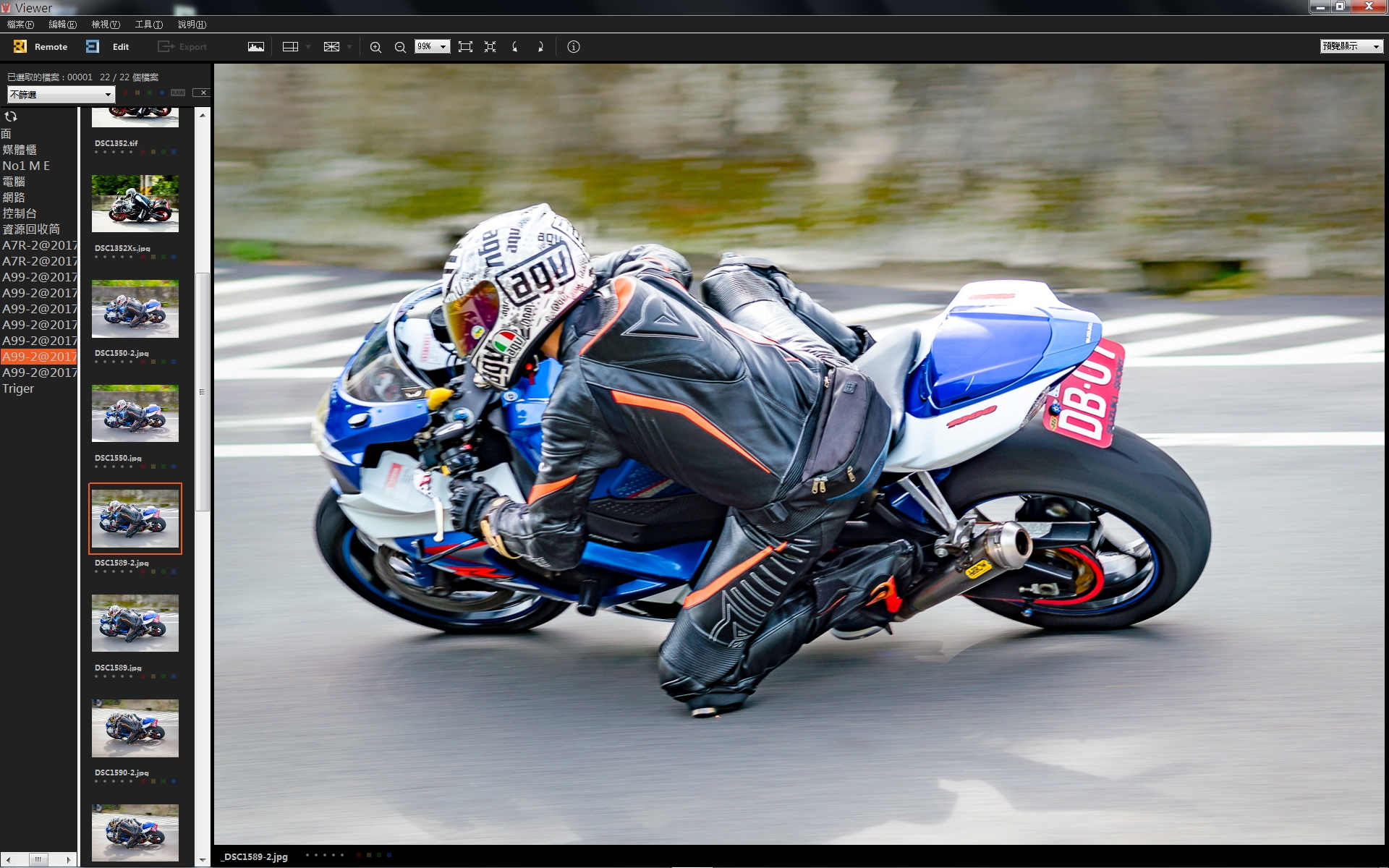This screenshot has height=868, width=1389.
Task: Toggle the RAW file filter
Action: (x=178, y=93)
